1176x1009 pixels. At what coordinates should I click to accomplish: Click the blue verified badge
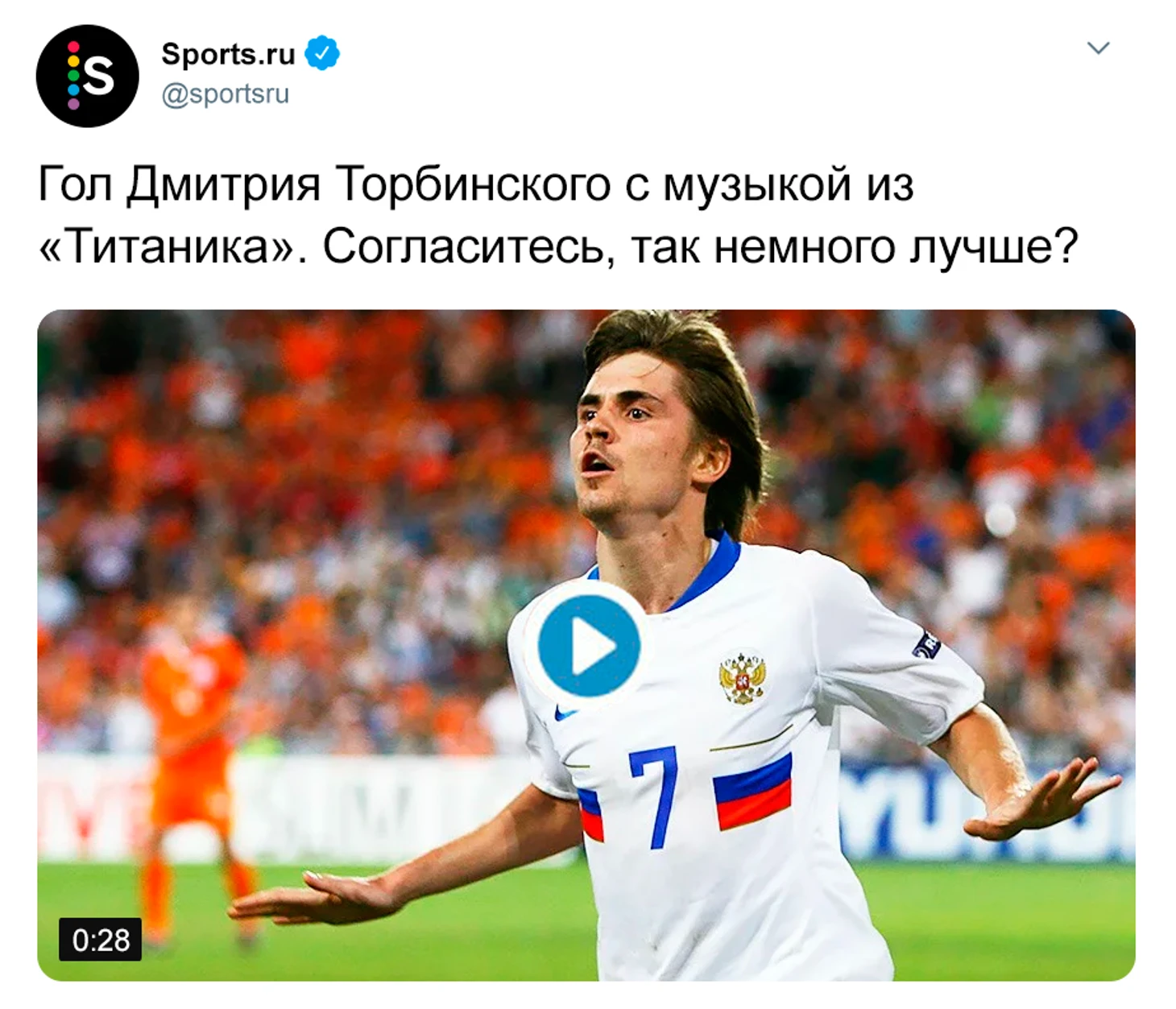tap(322, 53)
